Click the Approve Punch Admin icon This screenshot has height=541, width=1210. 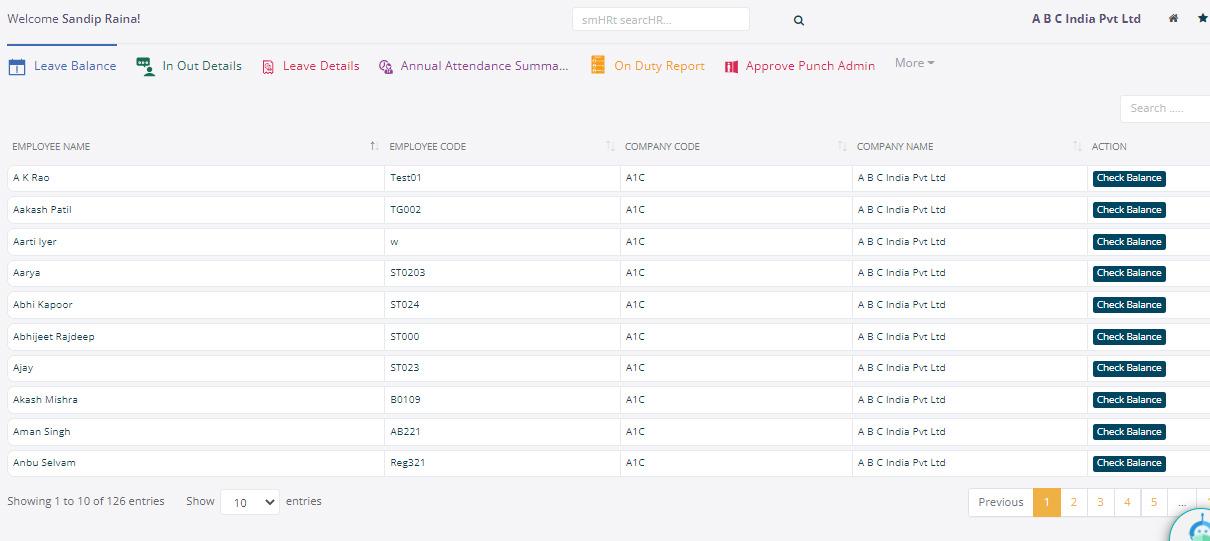731,67
